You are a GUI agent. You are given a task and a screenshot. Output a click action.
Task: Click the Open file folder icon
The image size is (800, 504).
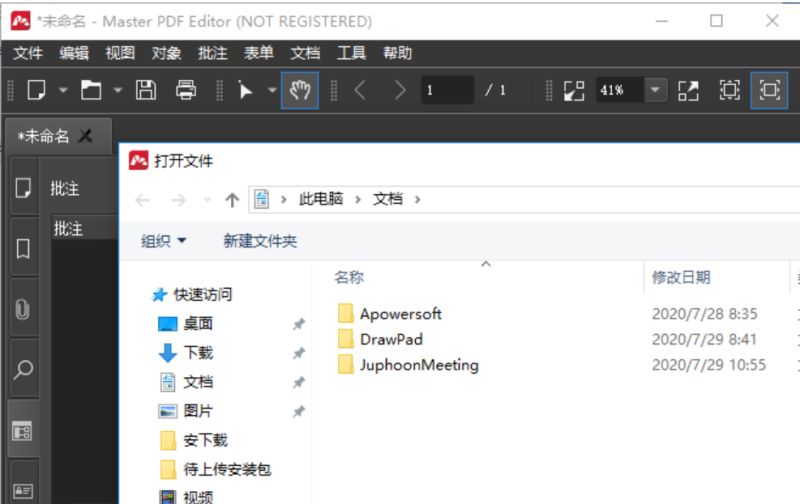(x=91, y=90)
